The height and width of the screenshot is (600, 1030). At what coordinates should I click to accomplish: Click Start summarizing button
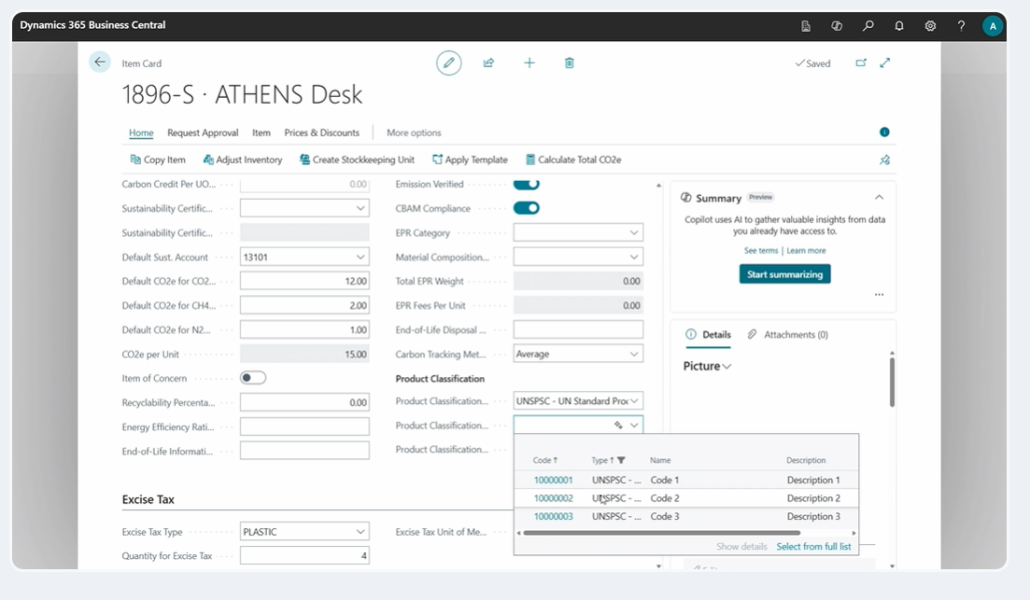pyautogui.click(x=785, y=274)
